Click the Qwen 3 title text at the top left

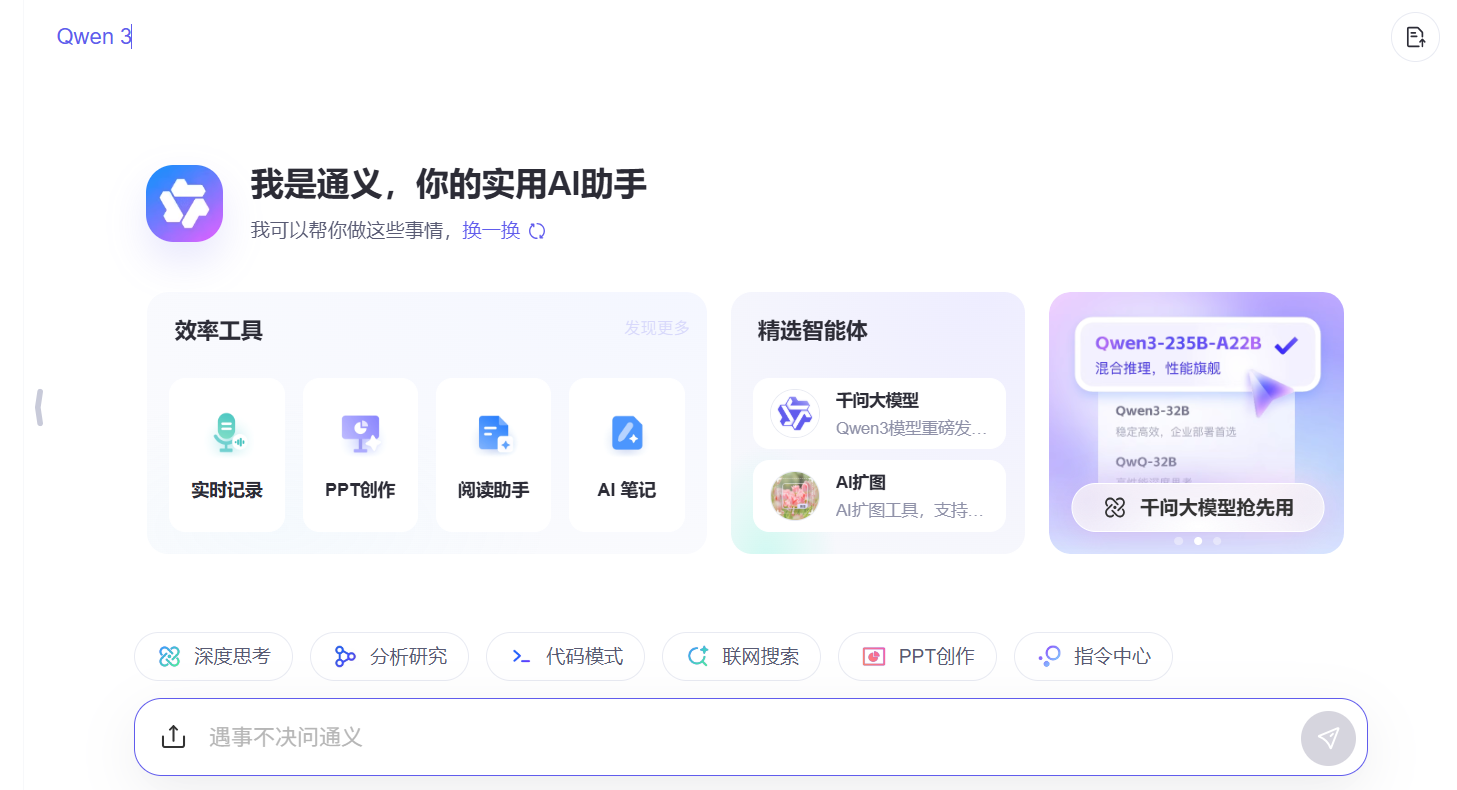click(x=94, y=37)
